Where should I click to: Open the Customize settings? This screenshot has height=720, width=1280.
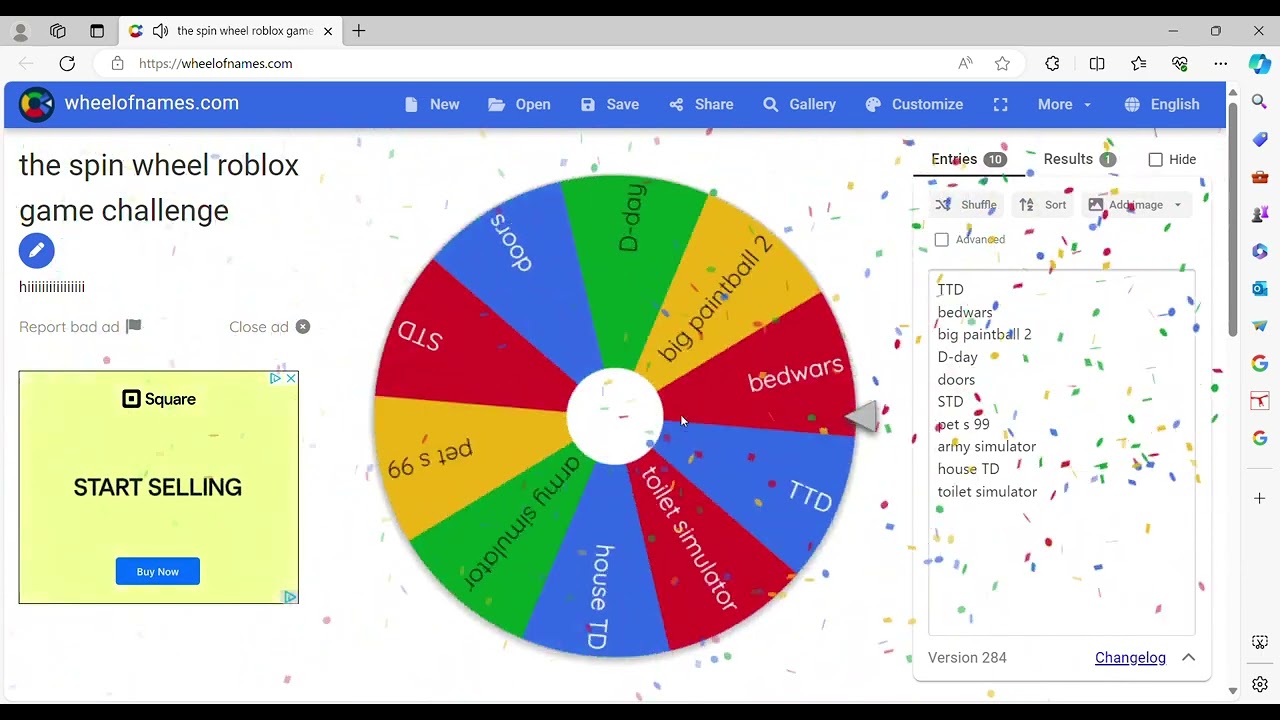tap(914, 104)
